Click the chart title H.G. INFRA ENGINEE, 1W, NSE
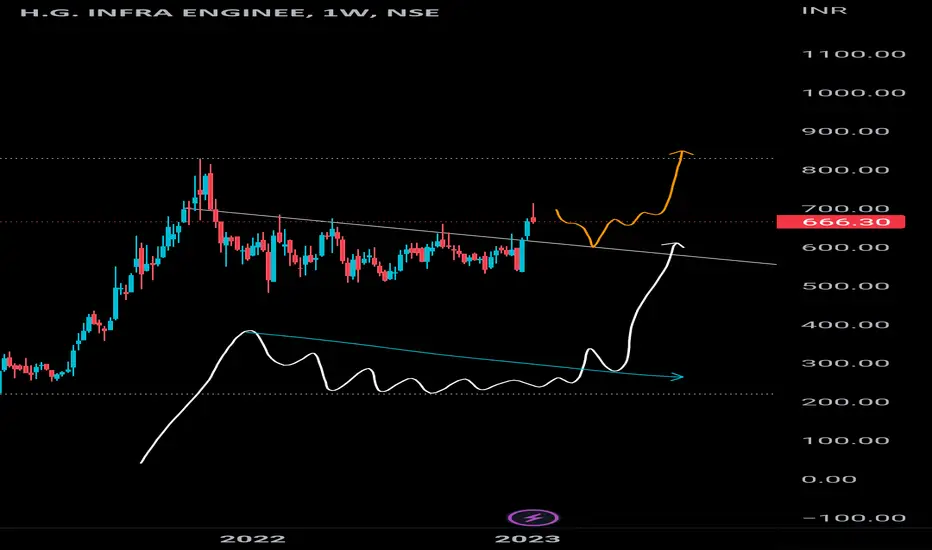This screenshot has width=932, height=550. 229,12
